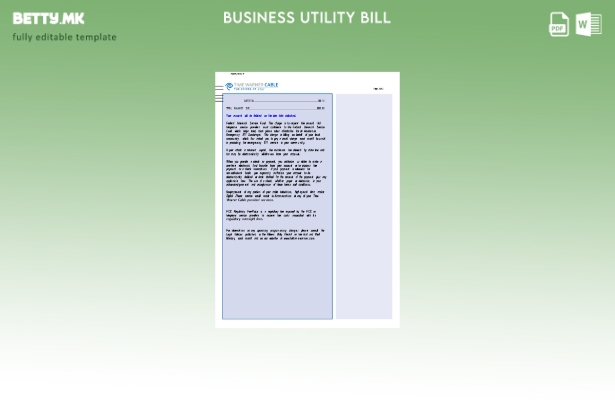Image resolution: width=615 pixels, height=400 pixels.
Task: Click the Word document format icon
Action: click(x=589, y=24)
